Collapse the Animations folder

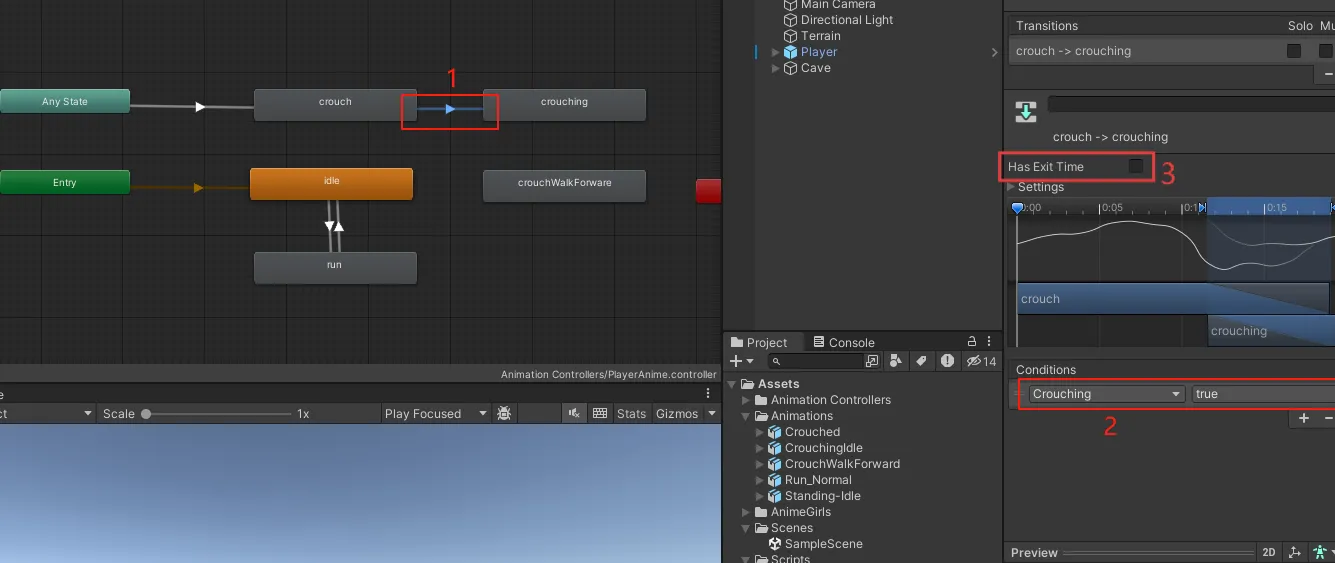tap(746, 416)
